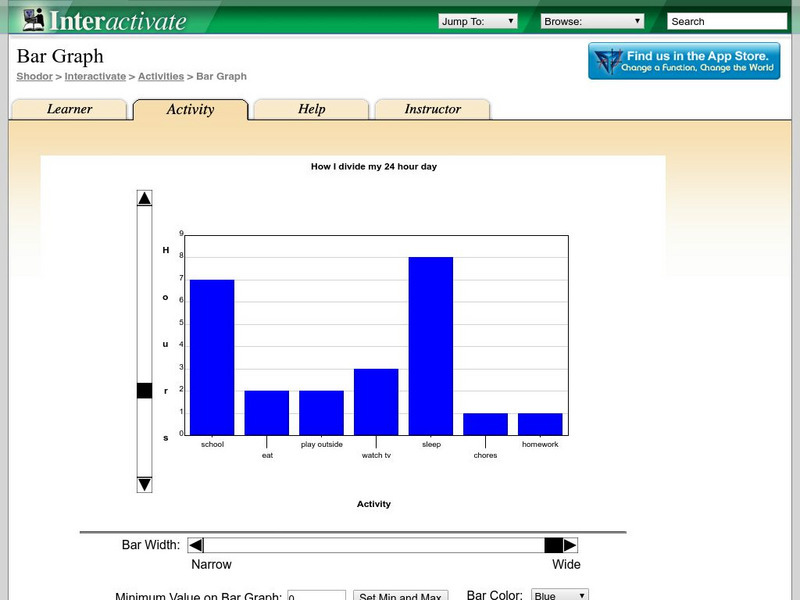Viewport: 800px width, 600px height.
Task: Follow the Shodor breadcrumb link
Action: click(x=34, y=76)
